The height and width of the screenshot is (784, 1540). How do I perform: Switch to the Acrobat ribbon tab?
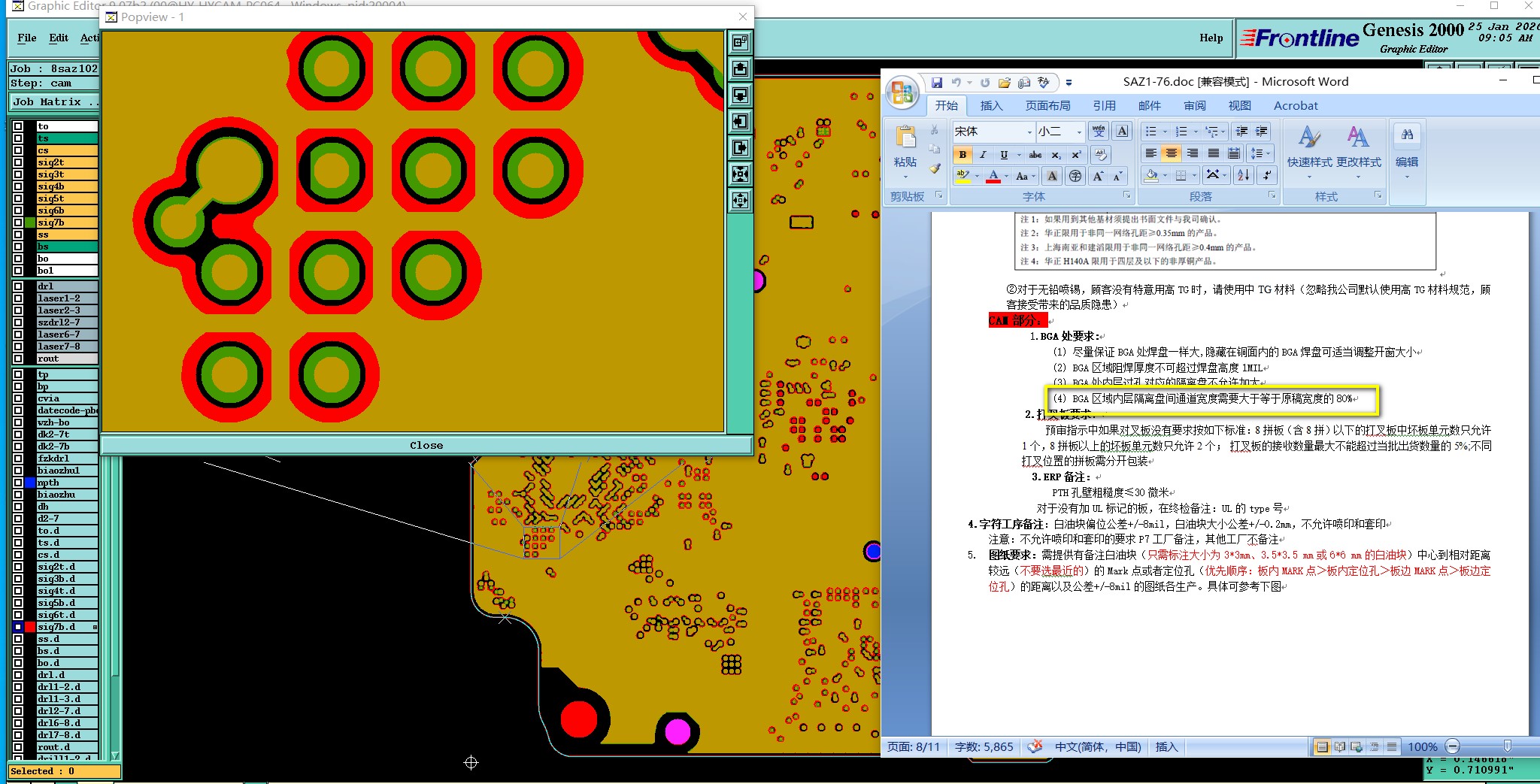click(1295, 106)
